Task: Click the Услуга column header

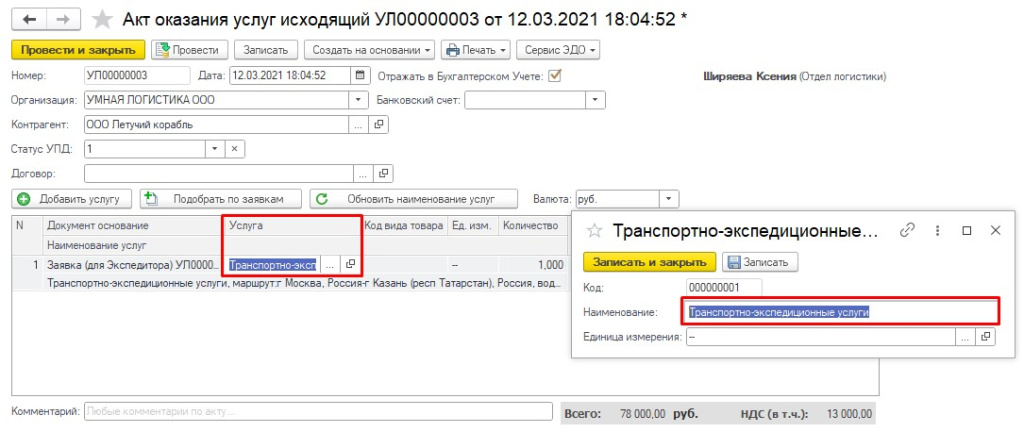Action: coord(291,226)
